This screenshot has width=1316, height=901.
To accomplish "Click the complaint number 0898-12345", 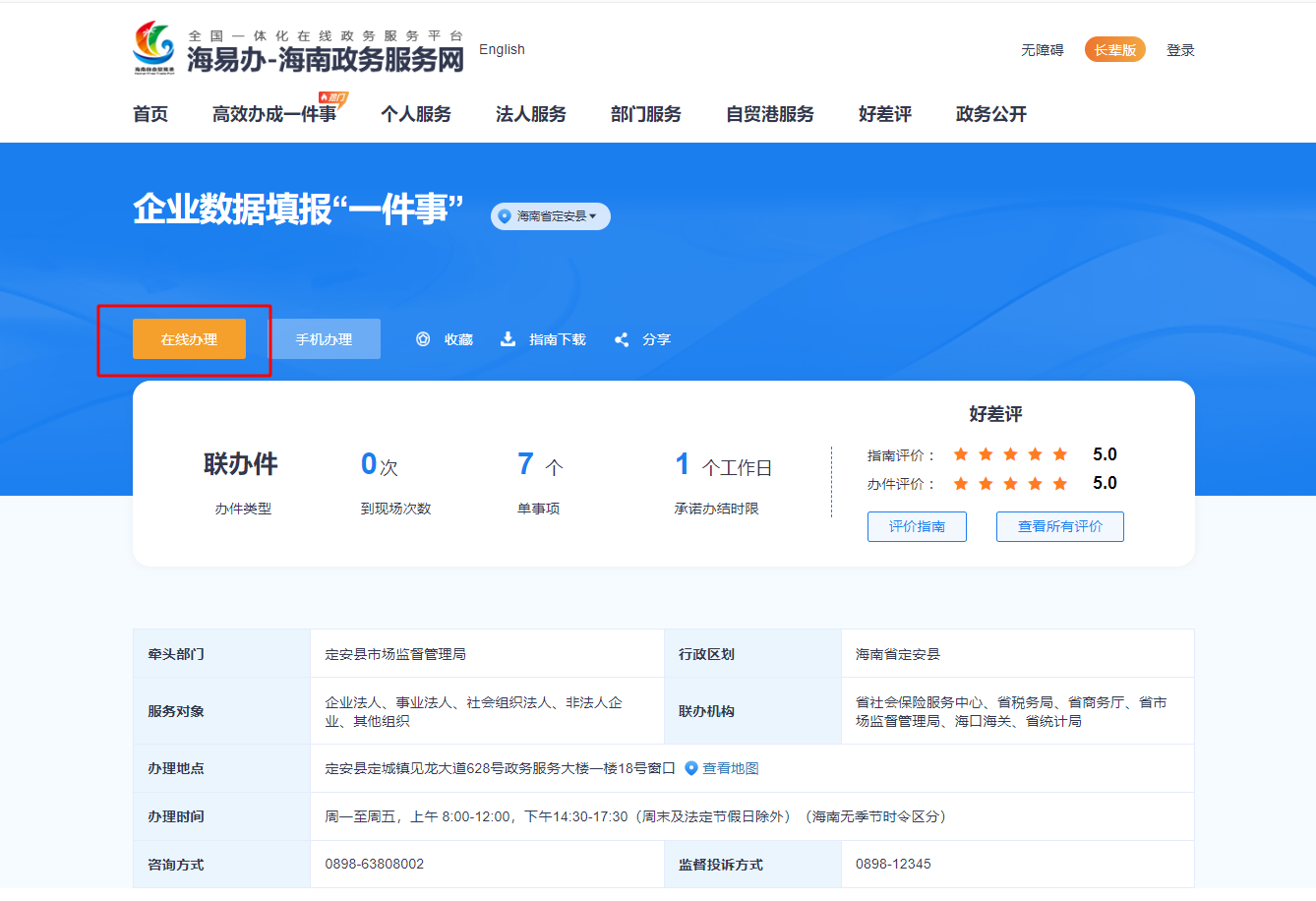I will pos(893,864).
